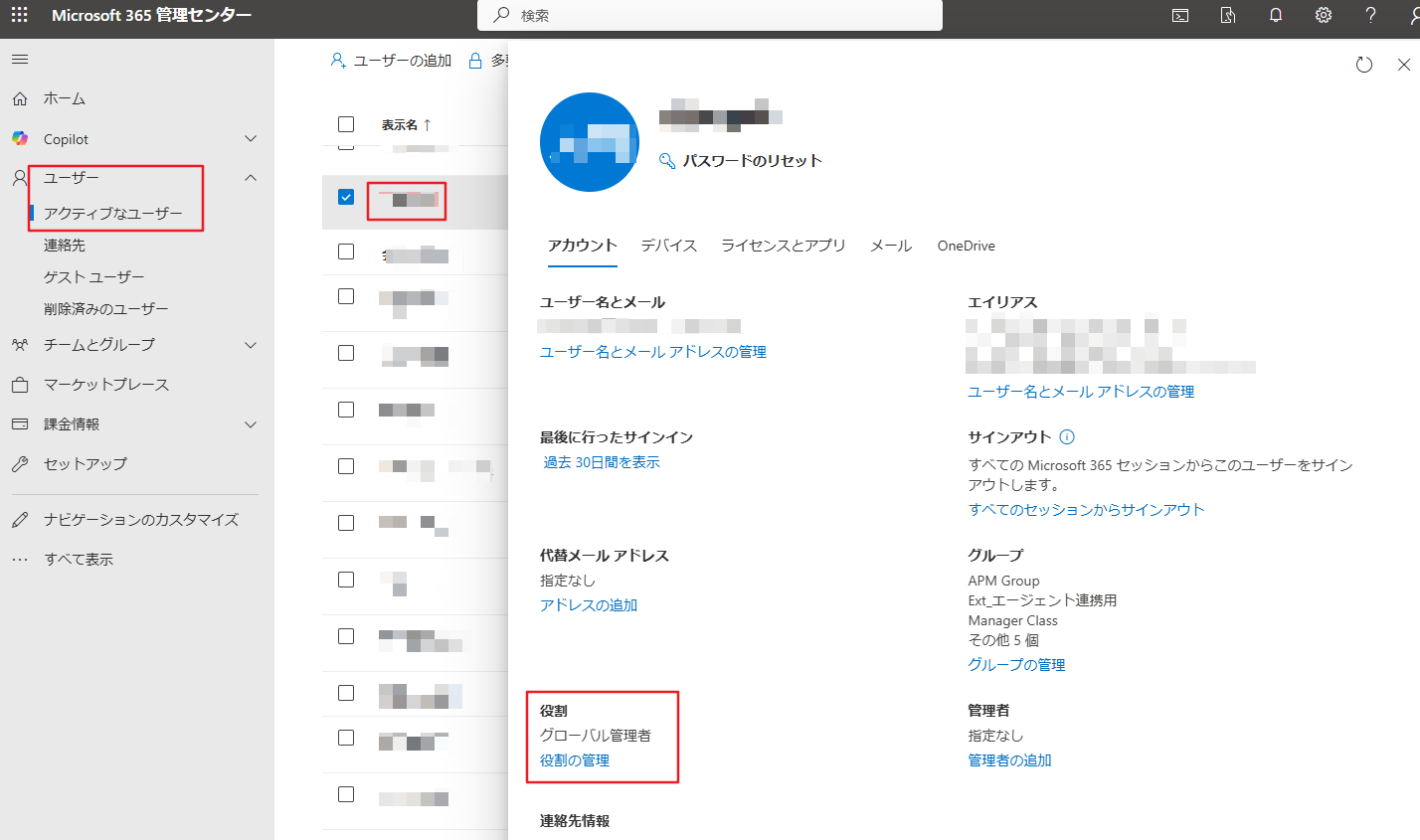Viewport: 1420px width, 840px height.
Task: Click パスワードのリセット
Action: pos(741,160)
